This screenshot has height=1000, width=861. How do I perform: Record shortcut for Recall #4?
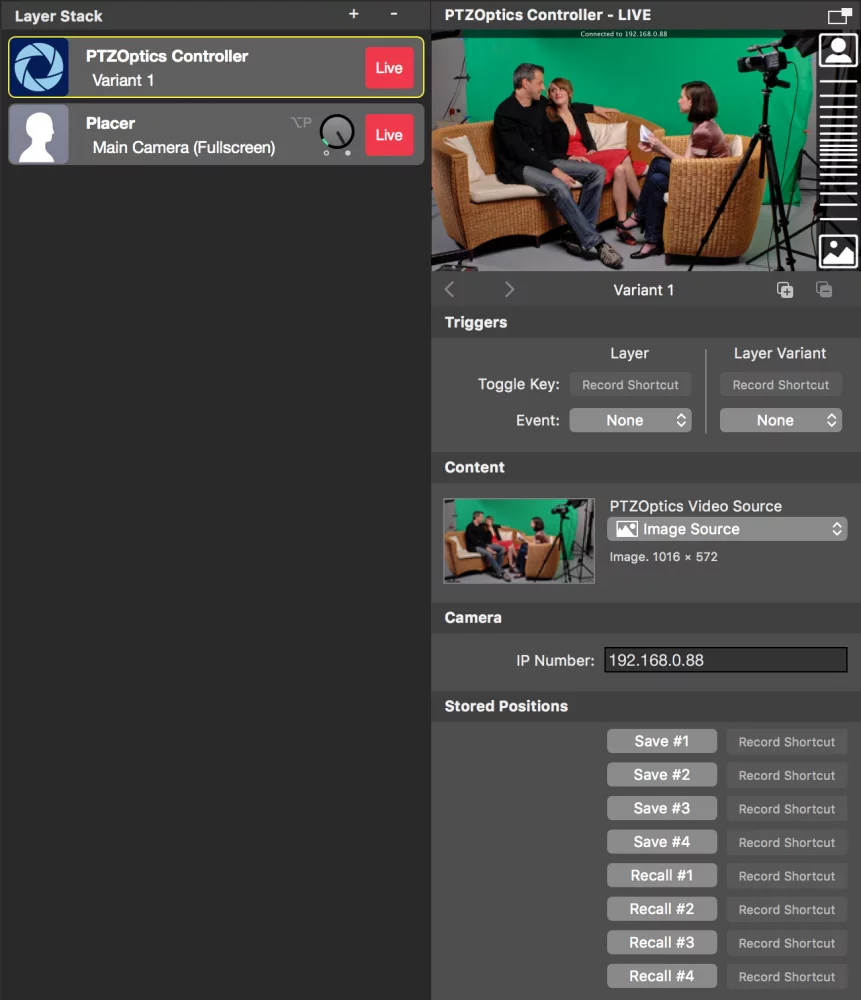(x=786, y=976)
